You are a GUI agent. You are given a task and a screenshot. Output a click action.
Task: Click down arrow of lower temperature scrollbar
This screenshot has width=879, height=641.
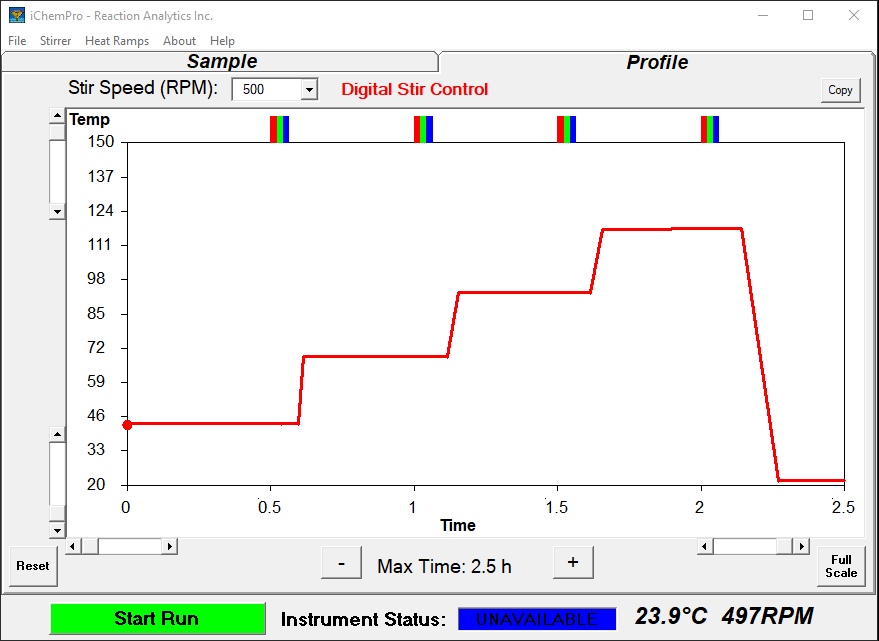pyautogui.click(x=57, y=529)
